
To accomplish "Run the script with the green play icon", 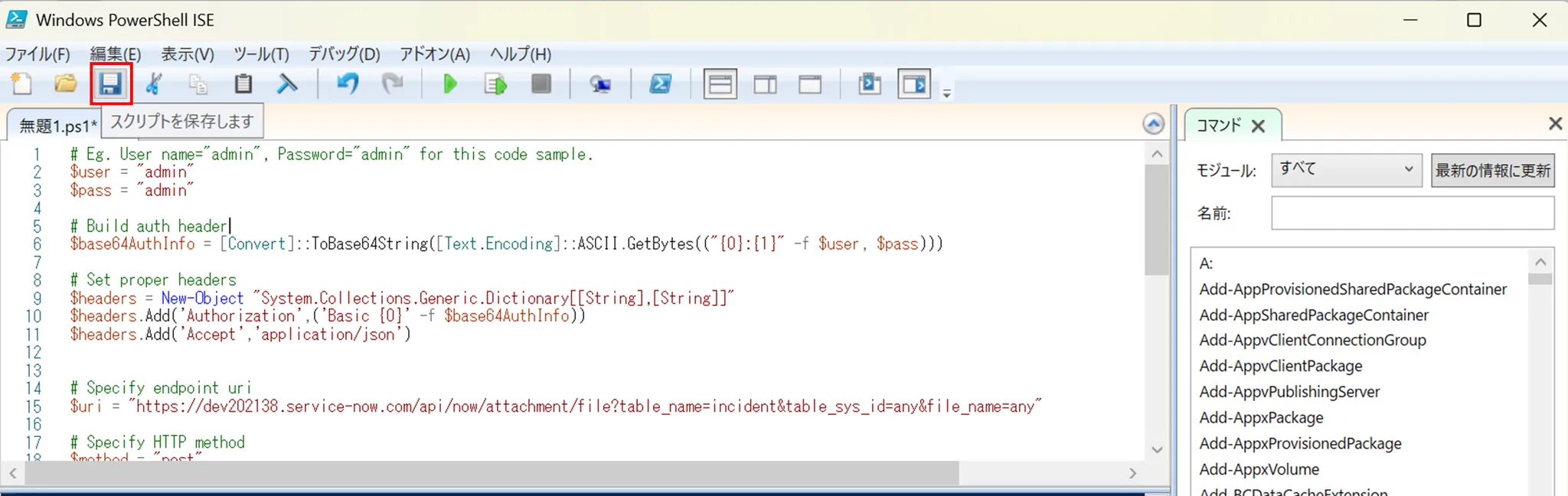I will [x=450, y=83].
